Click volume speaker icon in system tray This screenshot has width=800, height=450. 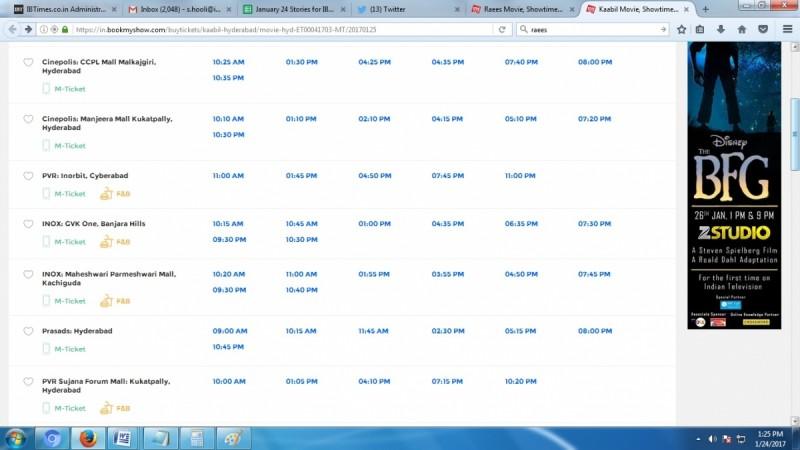point(712,439)
